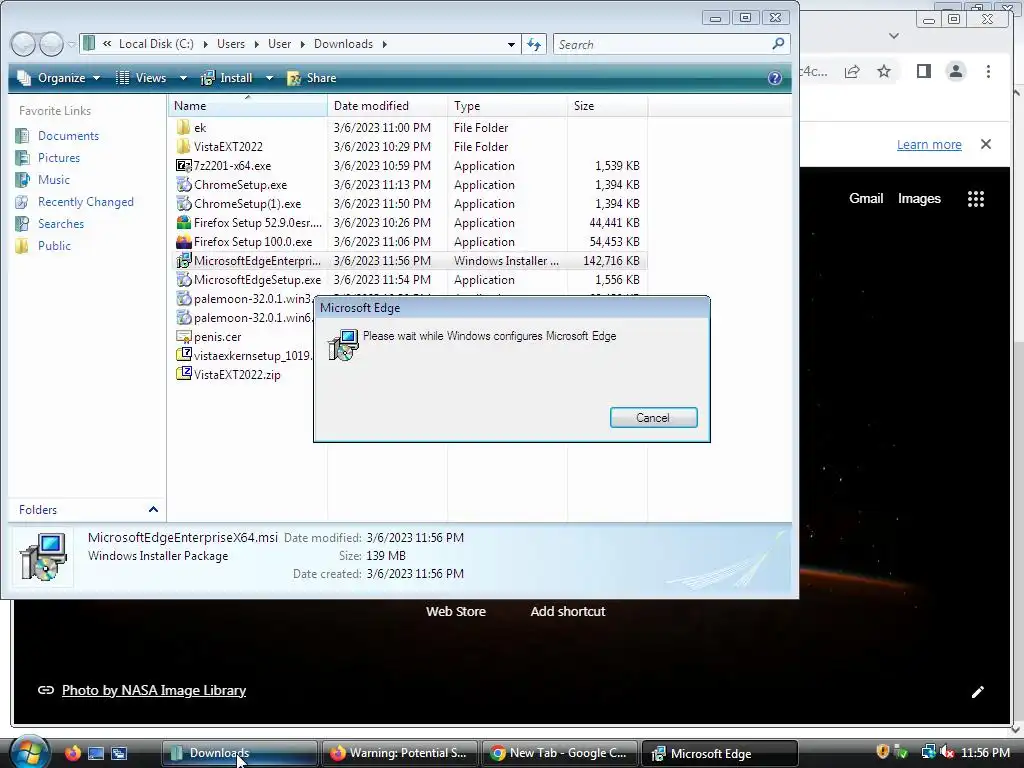Viewport: 1024px width, 768px height.
Task: Switch to Warning: Potential S... taskbar window
Action: coord(399,753)
